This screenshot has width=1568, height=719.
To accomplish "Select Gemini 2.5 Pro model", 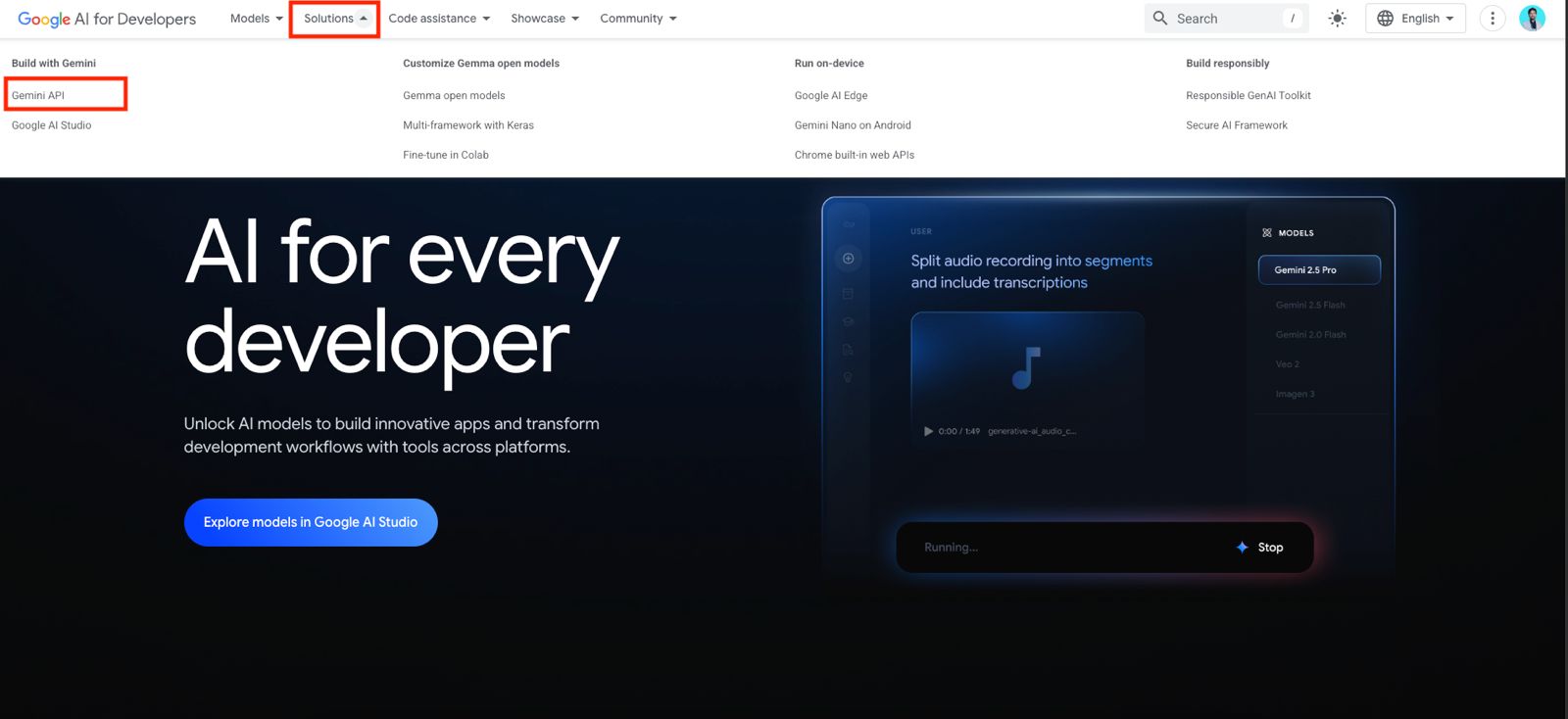I will [x=1319, y=269].
